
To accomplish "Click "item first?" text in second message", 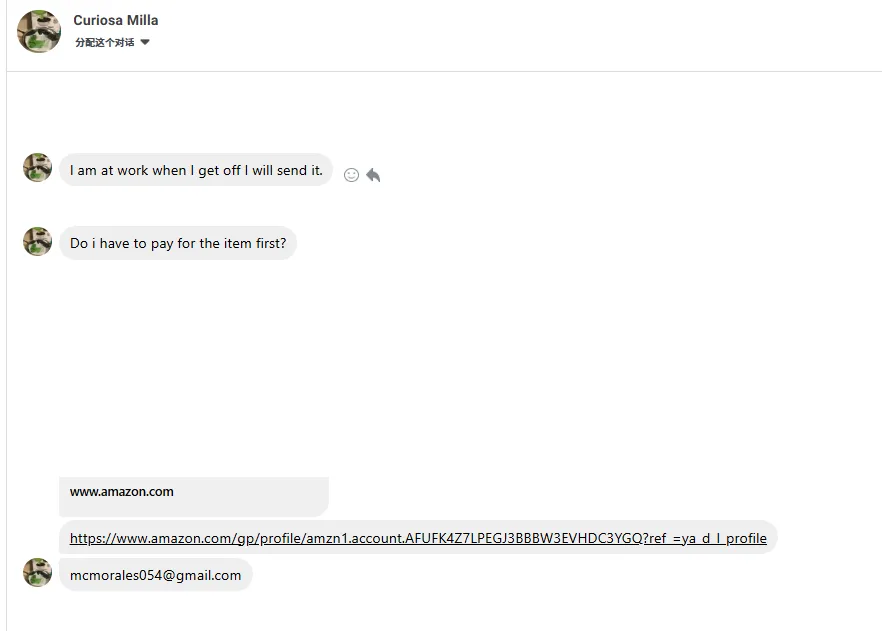I will click(x=255, y=243).
